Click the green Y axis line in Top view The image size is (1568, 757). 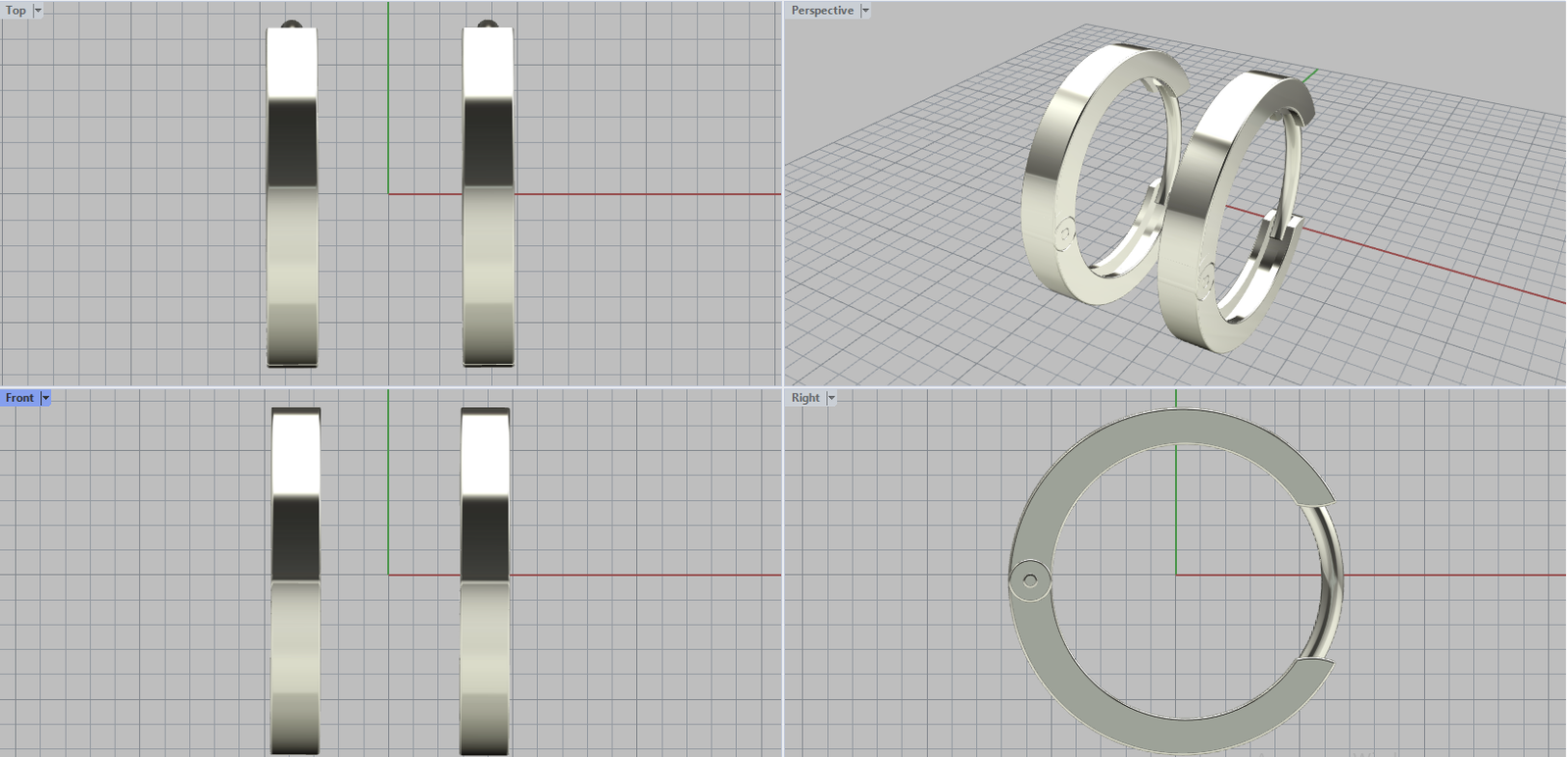[x=388, y=98]
